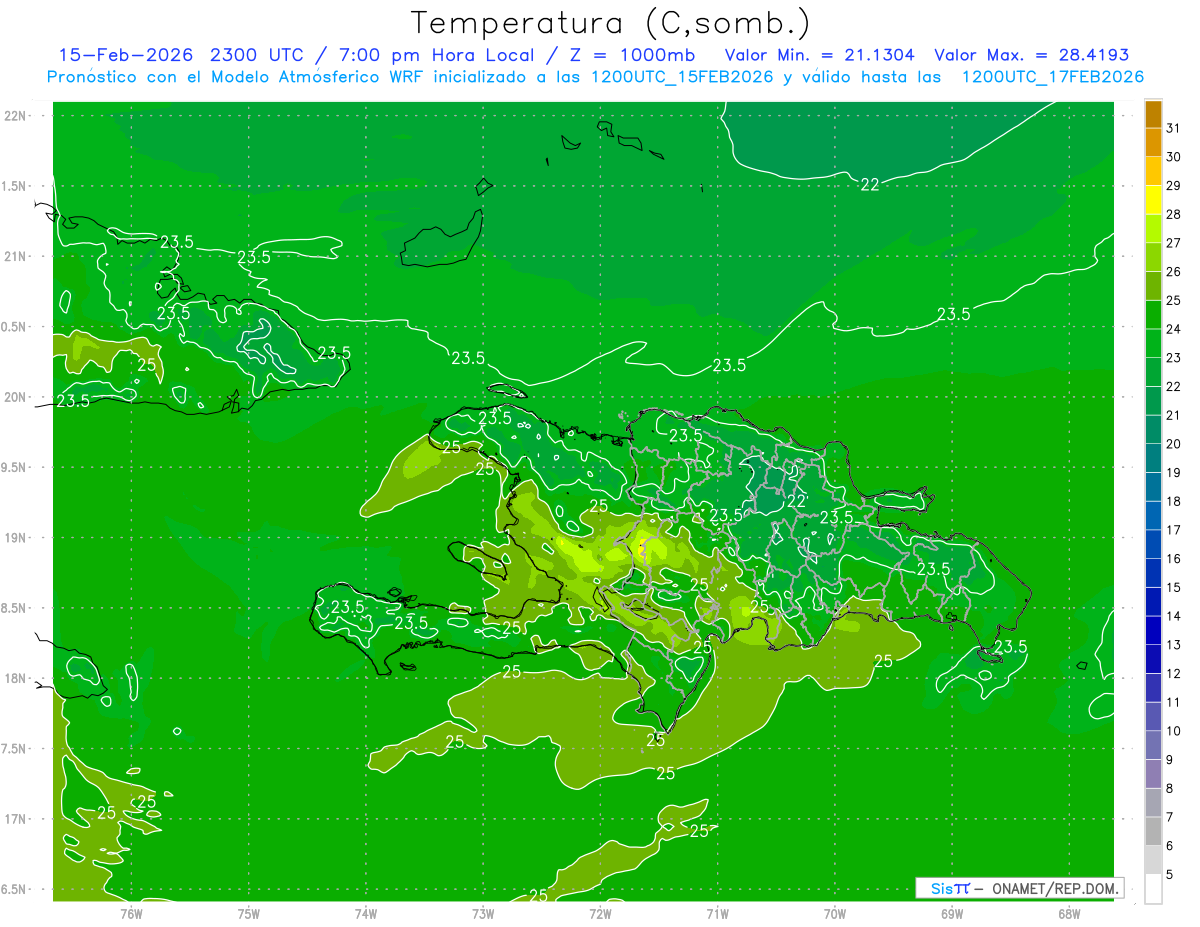Click the legend label "5"
This screenshot has width=1200, height=927.
pyautogui.click(x=1171, y=875)
